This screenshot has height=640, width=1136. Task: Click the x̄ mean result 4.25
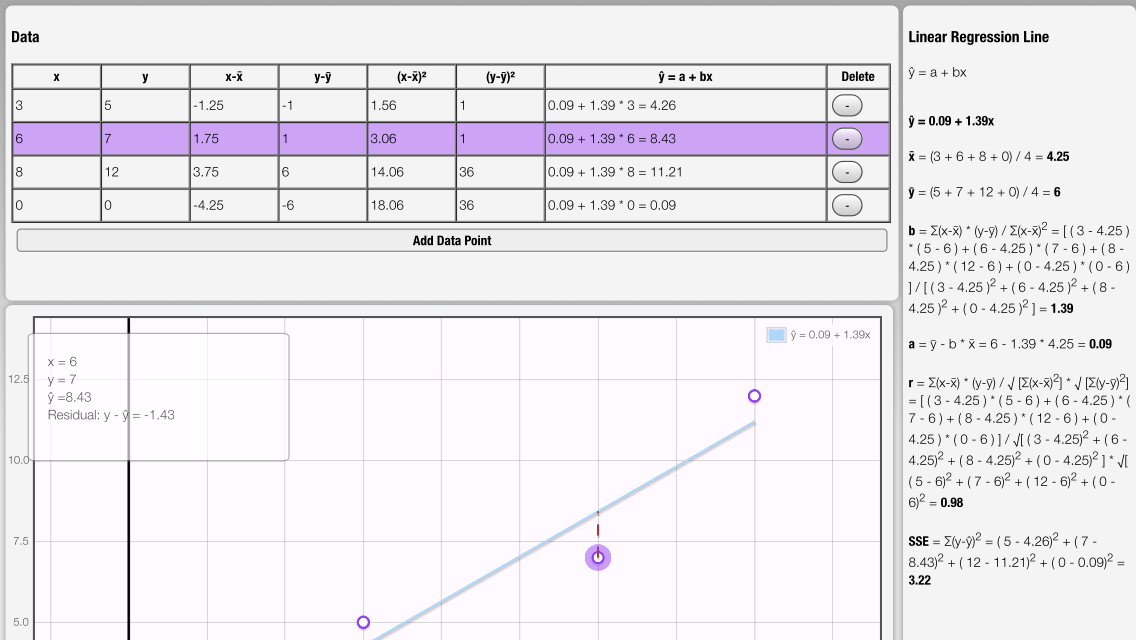tap(1058, 157)
